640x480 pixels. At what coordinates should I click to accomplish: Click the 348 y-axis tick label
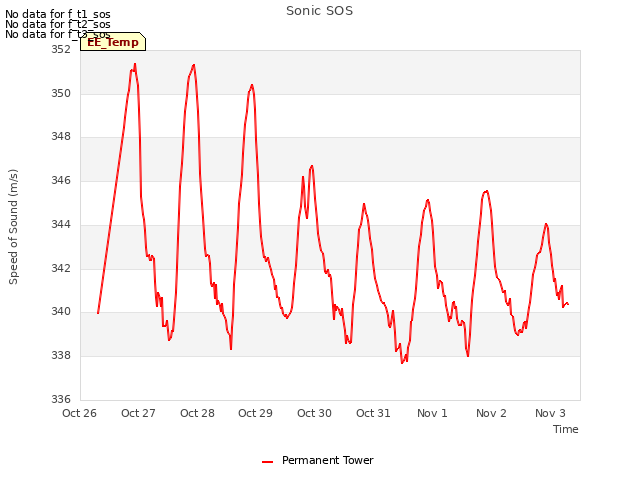click(61, 136)
